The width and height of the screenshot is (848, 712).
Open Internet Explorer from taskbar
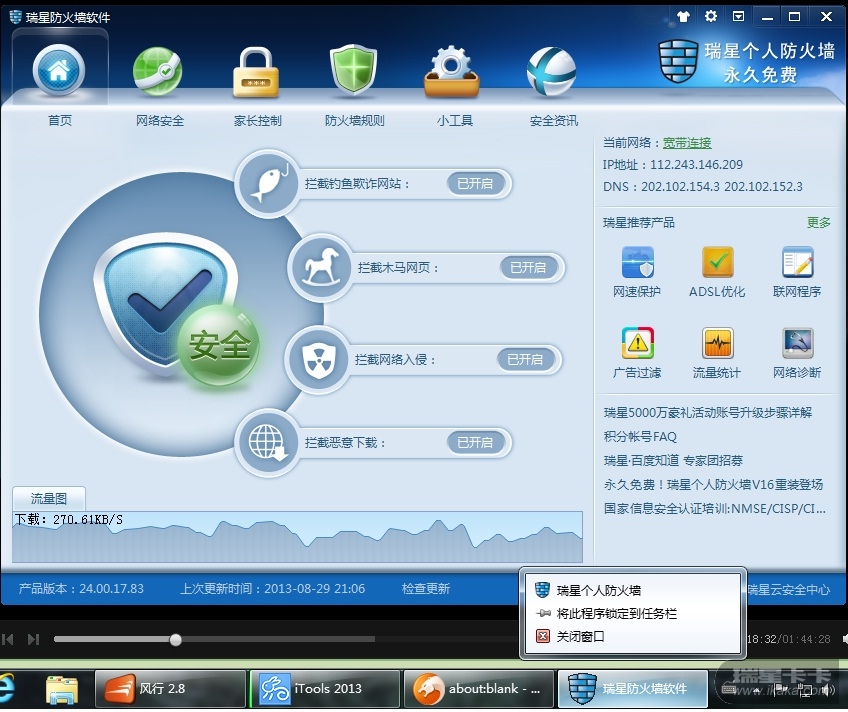[8, 688]
